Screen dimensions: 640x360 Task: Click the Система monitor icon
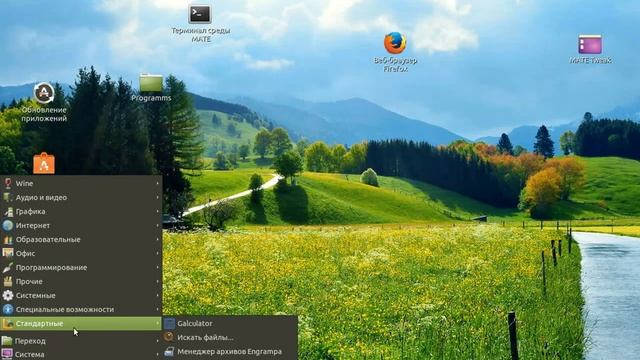click(x=7, y=354)
